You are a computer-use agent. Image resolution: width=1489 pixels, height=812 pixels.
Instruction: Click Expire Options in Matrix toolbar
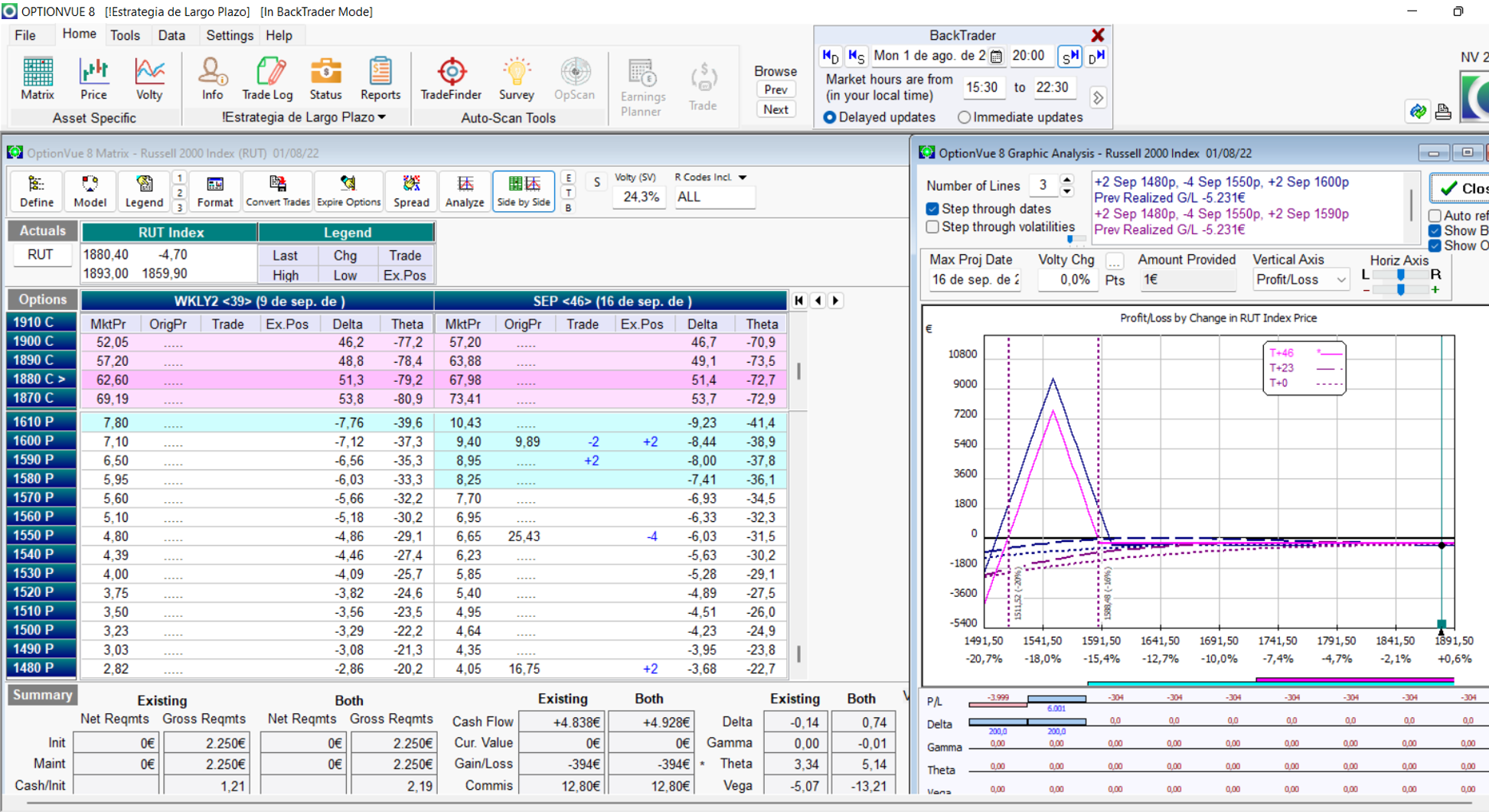click(x=348, y=191)
